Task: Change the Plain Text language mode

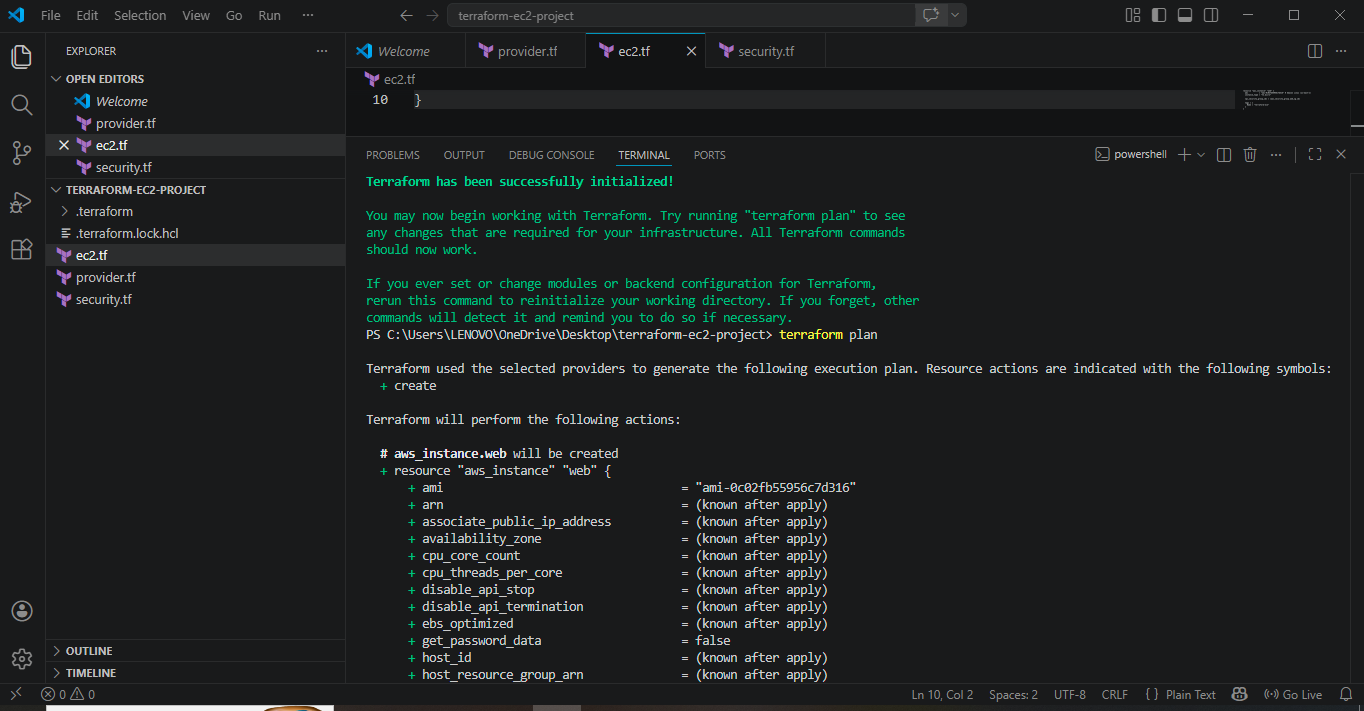Action: [x=1190, y=694]
